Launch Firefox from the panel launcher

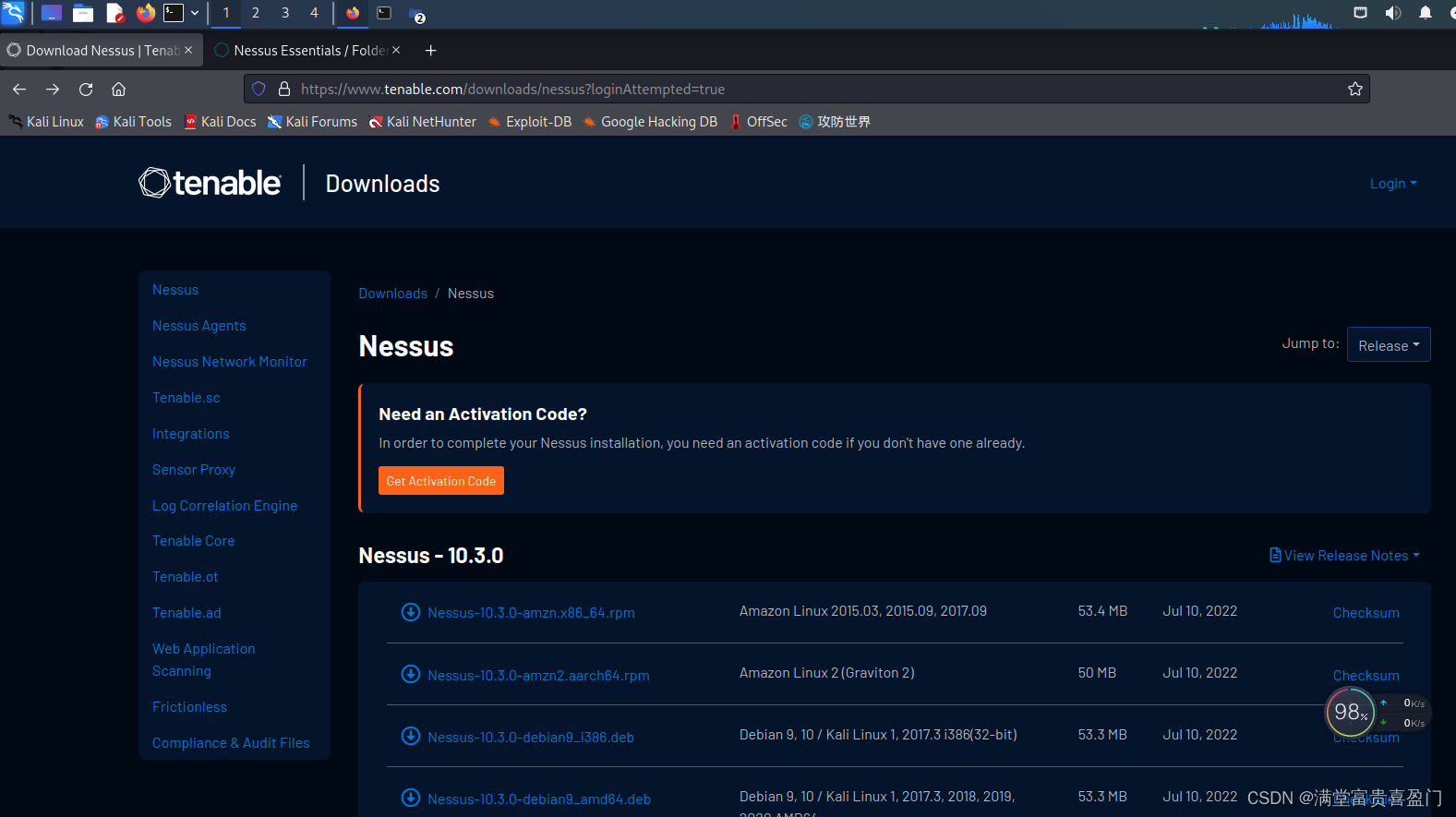tap(145, 13)
